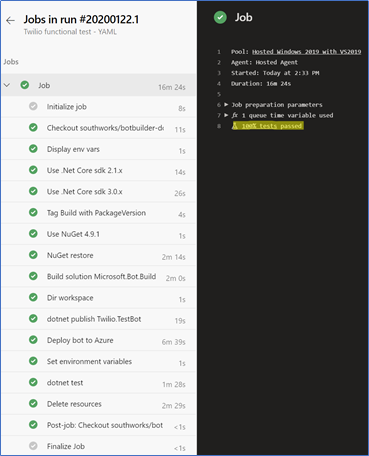Click the green check icon for Deploy bot to Azure
Image resolution: width=369 pixels, height=456 pixels.
click(x=33, y=340)
